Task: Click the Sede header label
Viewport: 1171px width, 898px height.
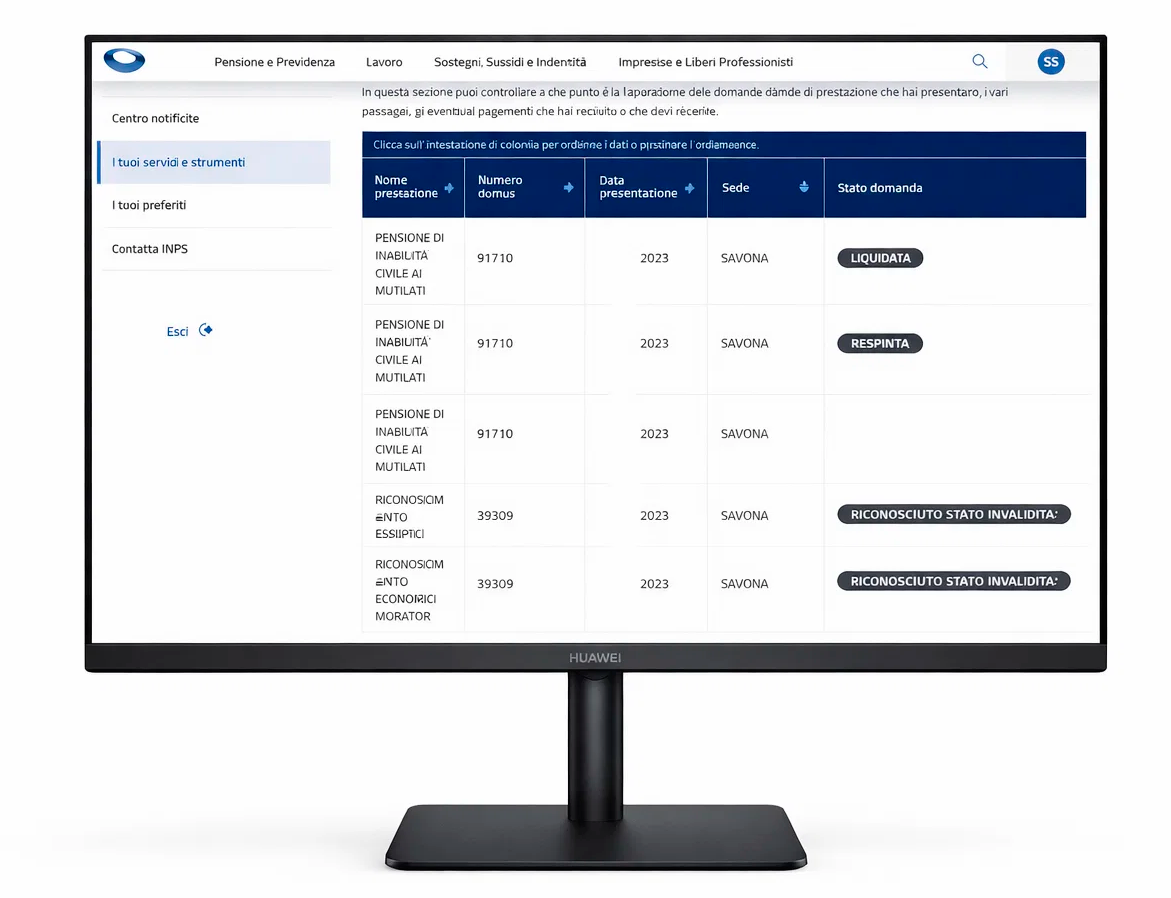Action: click(735, 188)
